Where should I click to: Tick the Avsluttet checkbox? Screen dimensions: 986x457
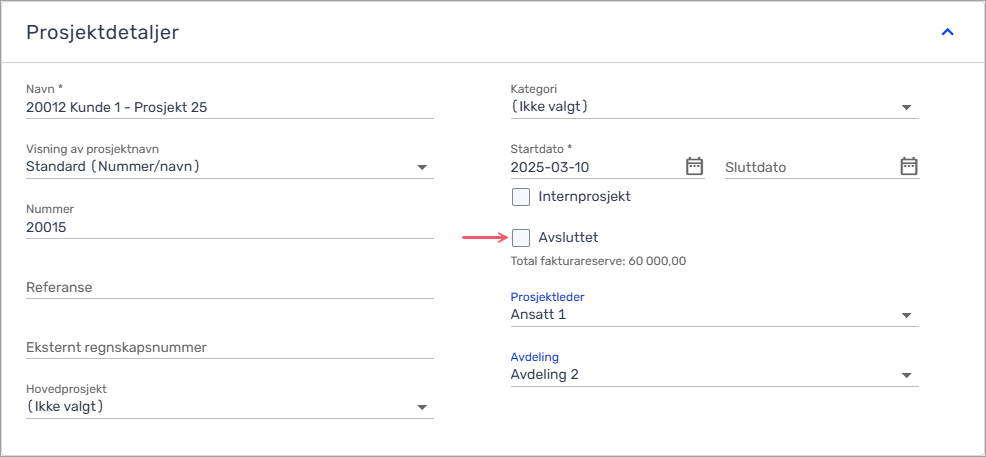pos(521,238)
